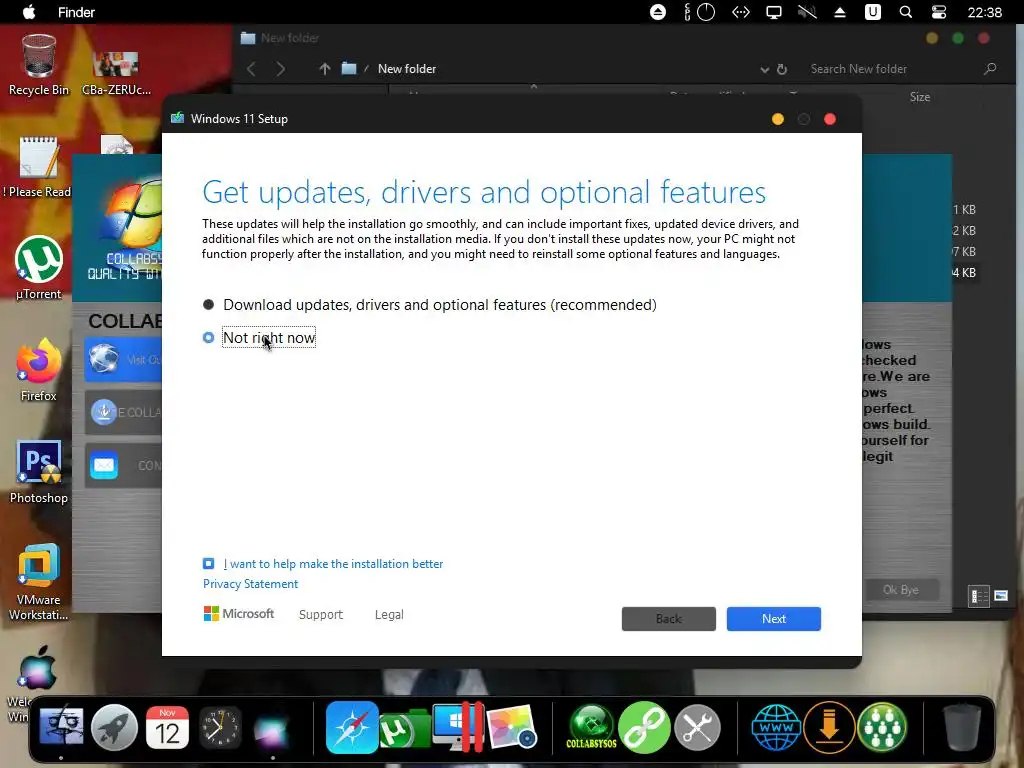1024x768 pixels.
Task: Click the mail envelope icon in Collabsys window
Action: [104, 466]
